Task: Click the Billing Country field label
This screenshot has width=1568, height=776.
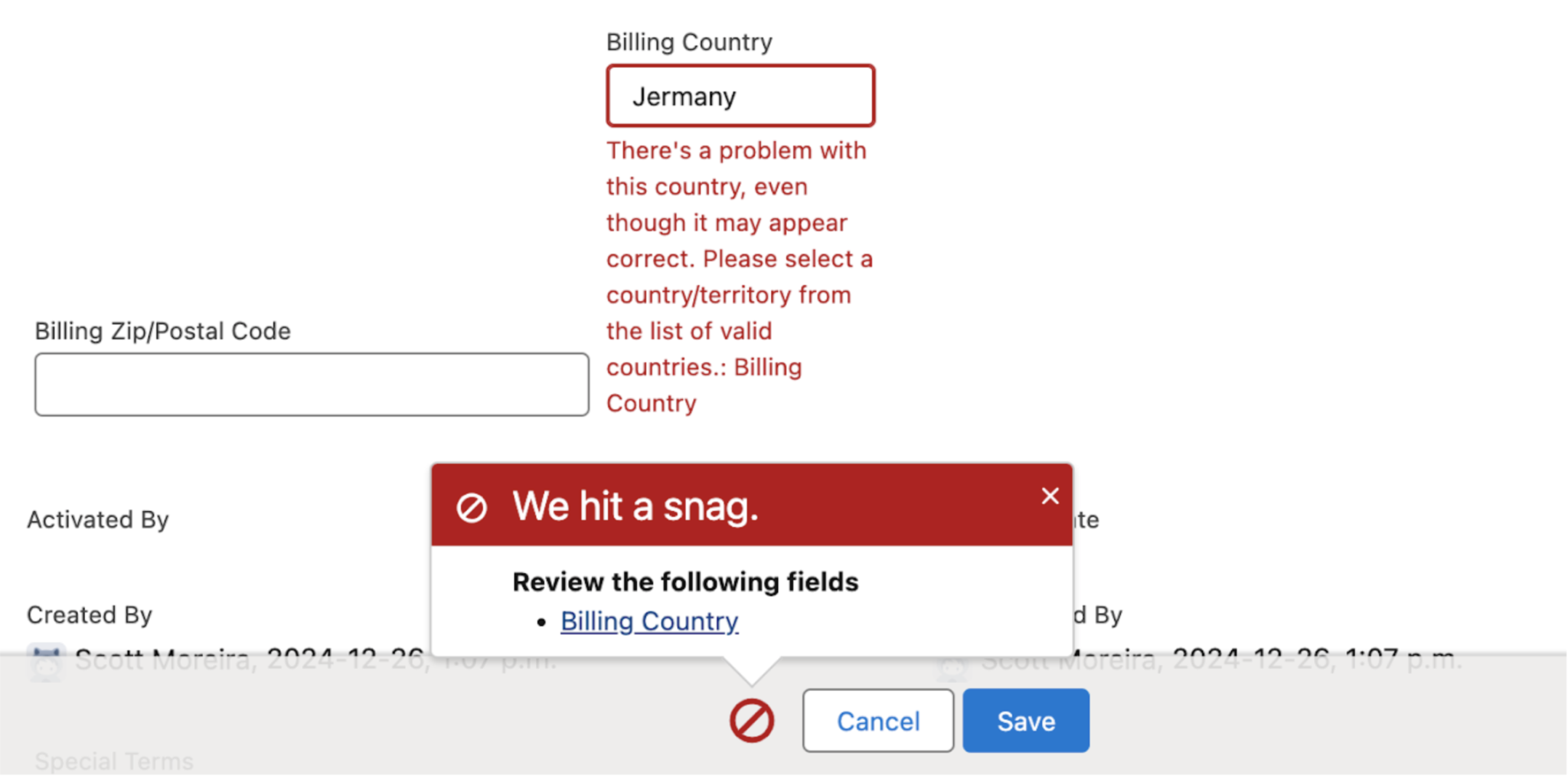Action: 688,41
